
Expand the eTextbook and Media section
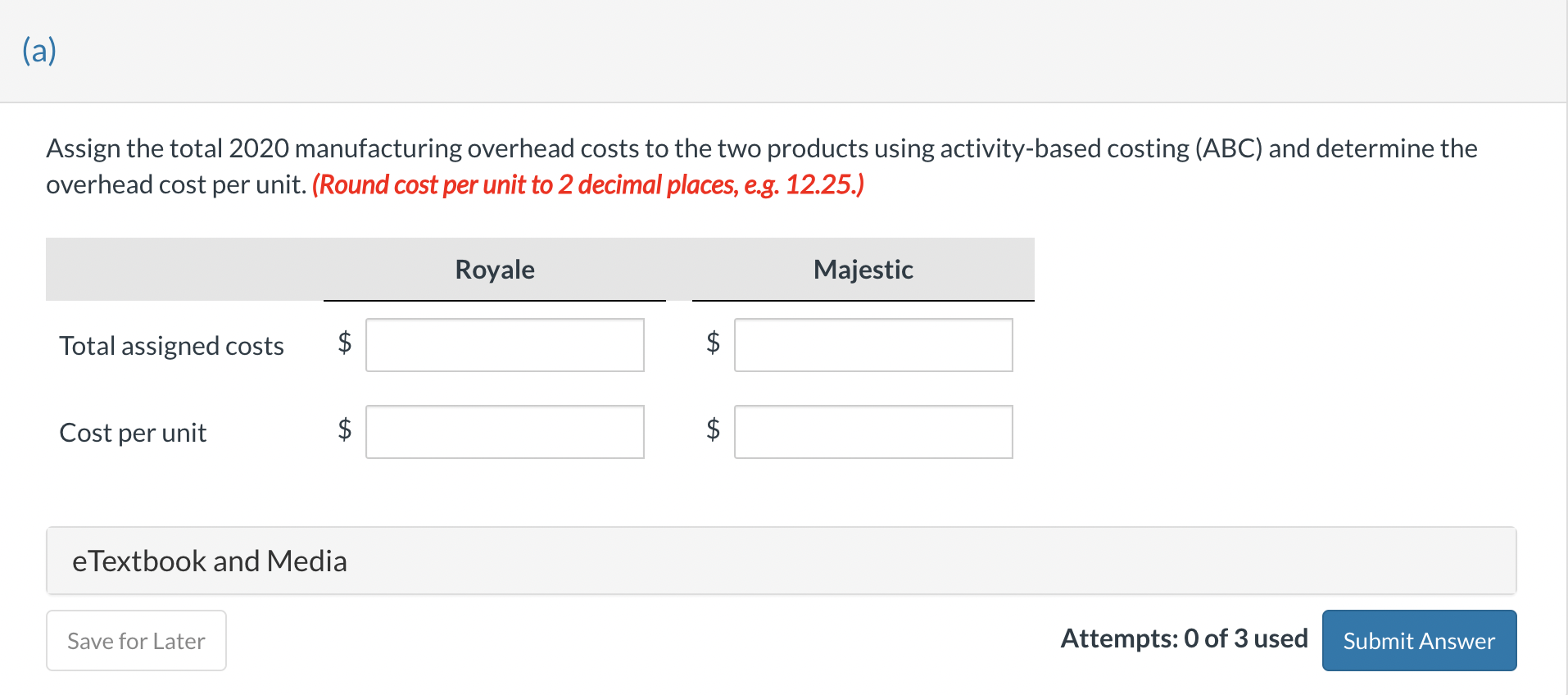(210, 561)
